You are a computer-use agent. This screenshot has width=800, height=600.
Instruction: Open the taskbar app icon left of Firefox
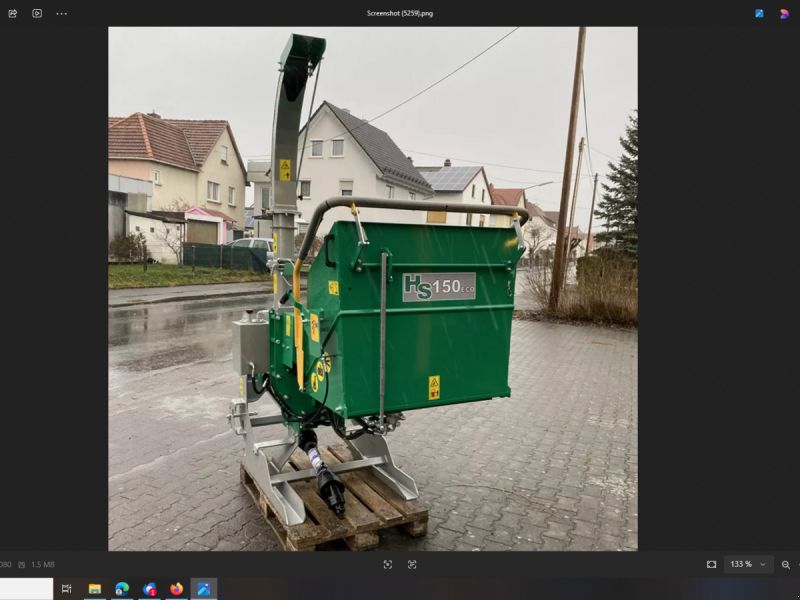(150, 589)
